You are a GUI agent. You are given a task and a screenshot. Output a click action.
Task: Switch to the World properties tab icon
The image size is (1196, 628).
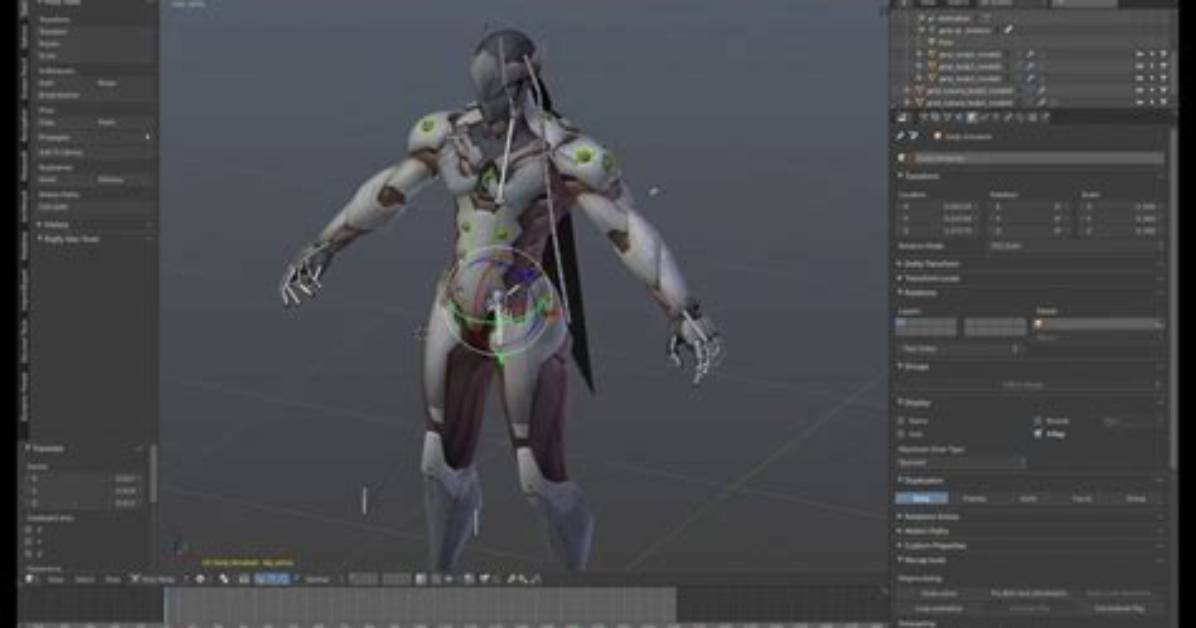pyautogui.click(x=959, y=117)
